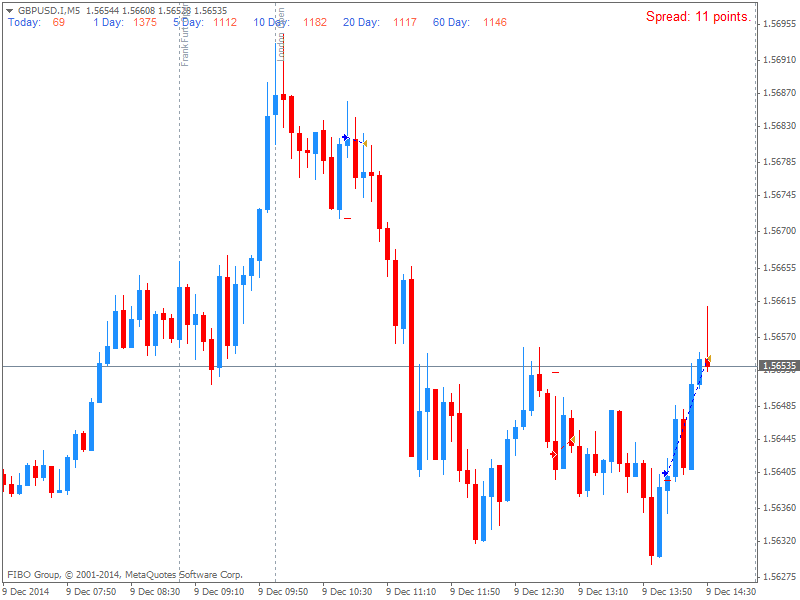Click the 1.56700 price scale label
Viewport: 800px width, 600px height.
[779, 231]
